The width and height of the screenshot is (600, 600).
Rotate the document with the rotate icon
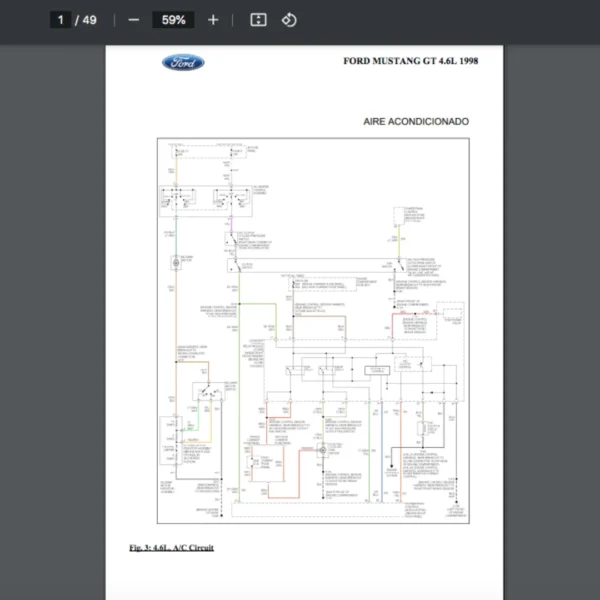coord(289,20)
